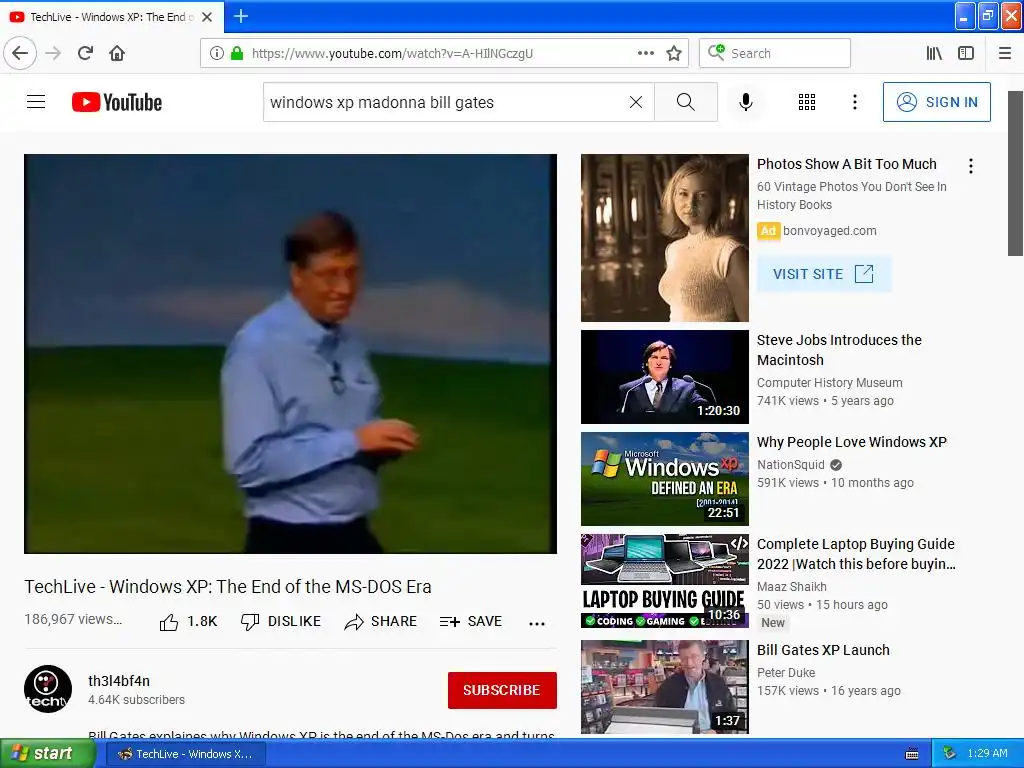Go to YouTube home via logo

click(117, 103)
